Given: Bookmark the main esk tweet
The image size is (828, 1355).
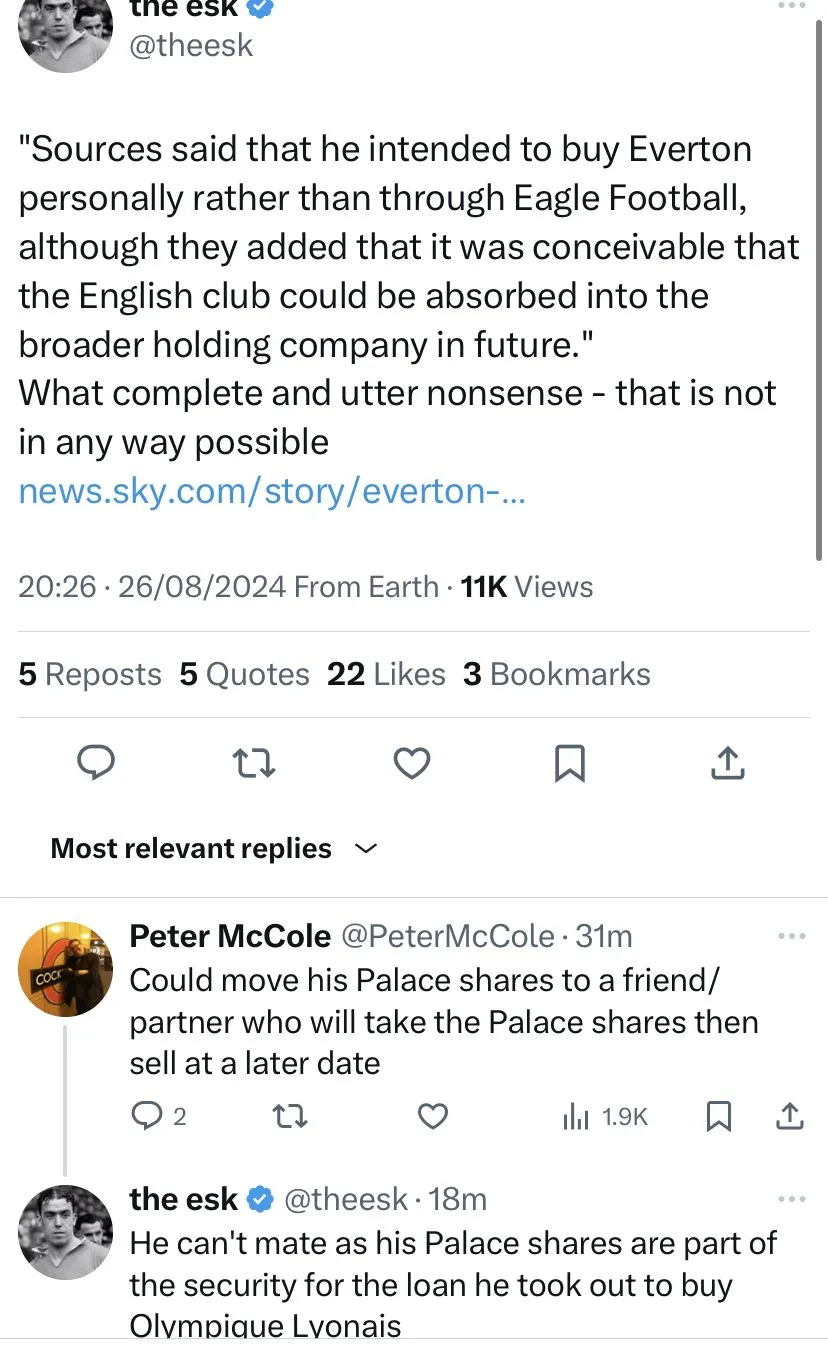Looking at the screenshot, I should tap(569, 764).
